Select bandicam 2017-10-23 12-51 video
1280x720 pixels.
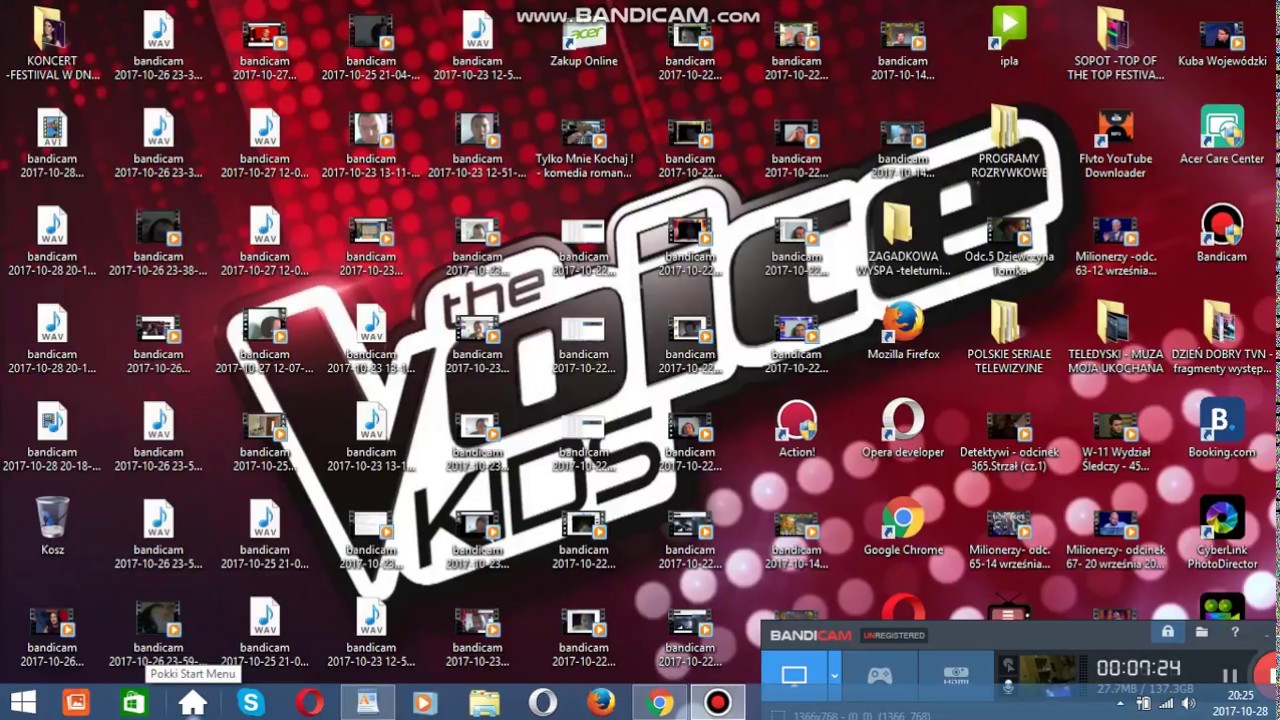[x=477, y=143]
